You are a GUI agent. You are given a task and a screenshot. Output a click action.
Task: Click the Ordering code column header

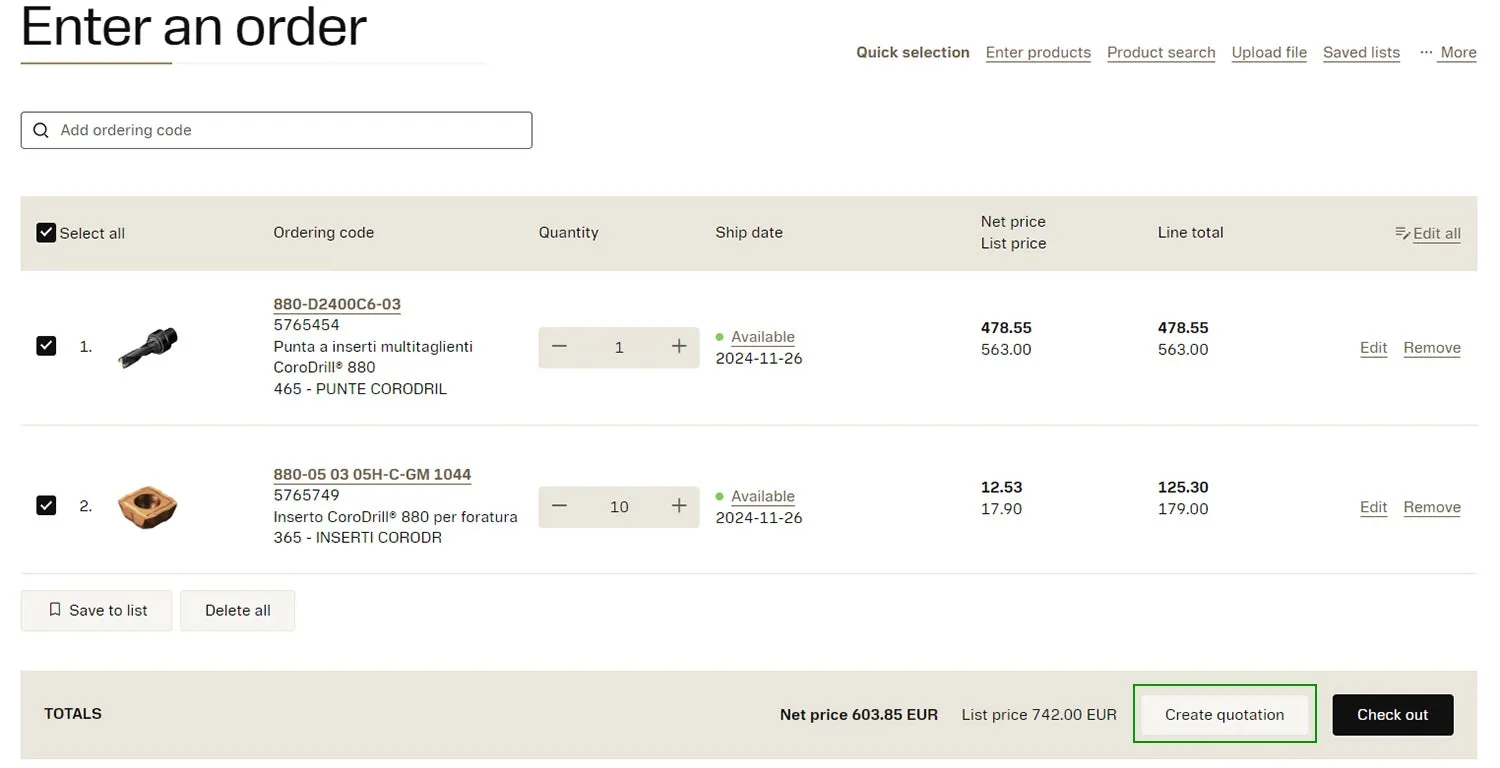[323, 232]
